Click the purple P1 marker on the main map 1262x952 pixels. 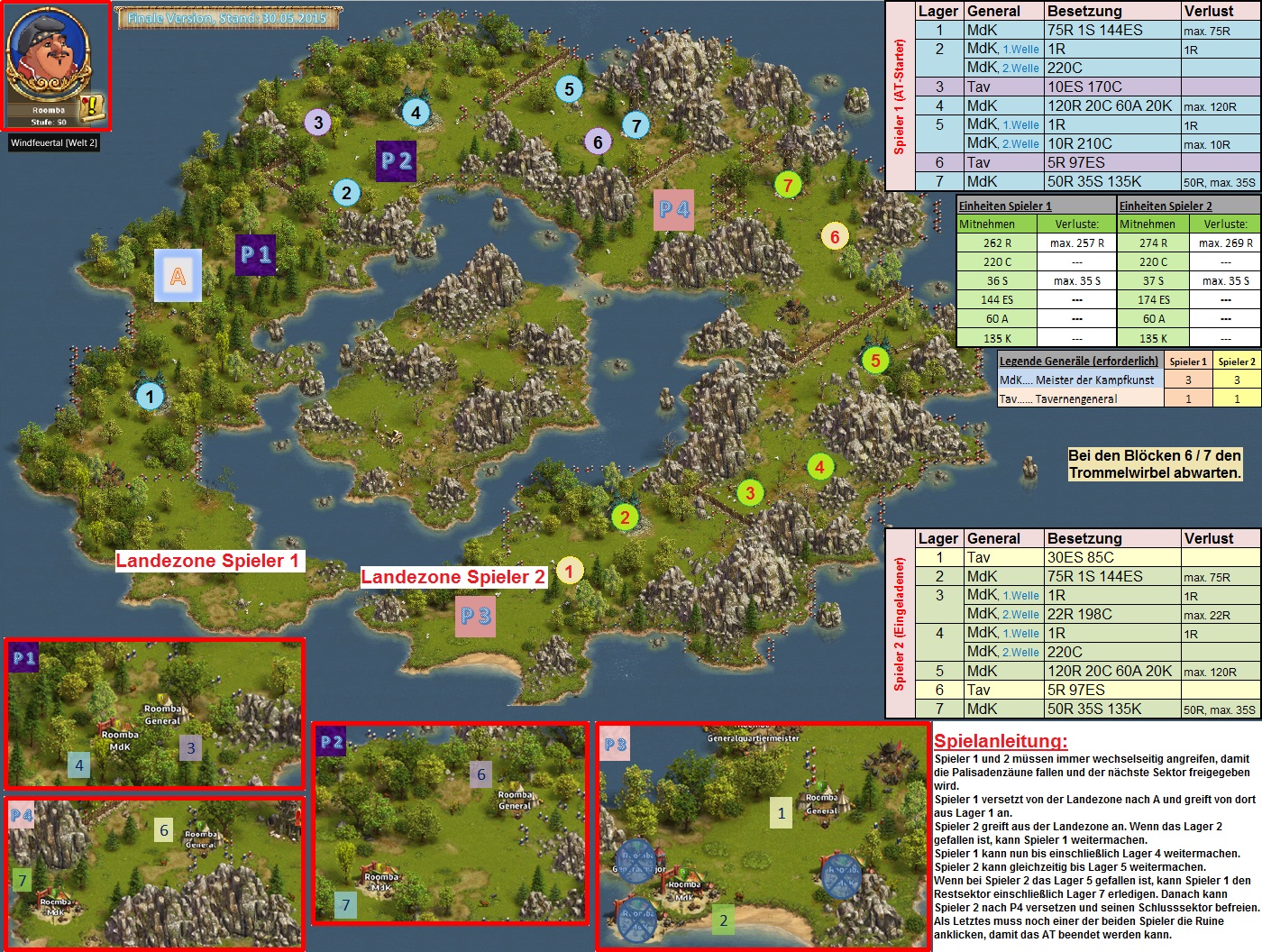click(256, 255)
